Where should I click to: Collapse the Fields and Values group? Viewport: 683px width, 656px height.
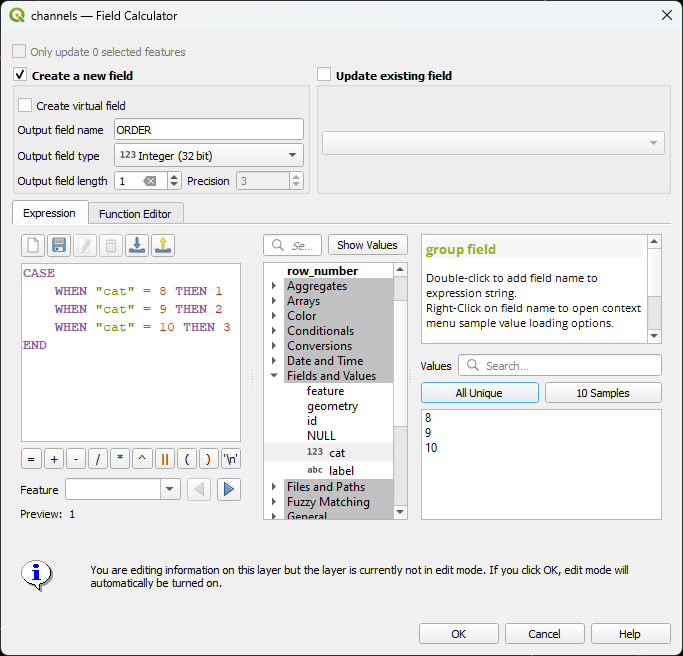tap(275, 376)
